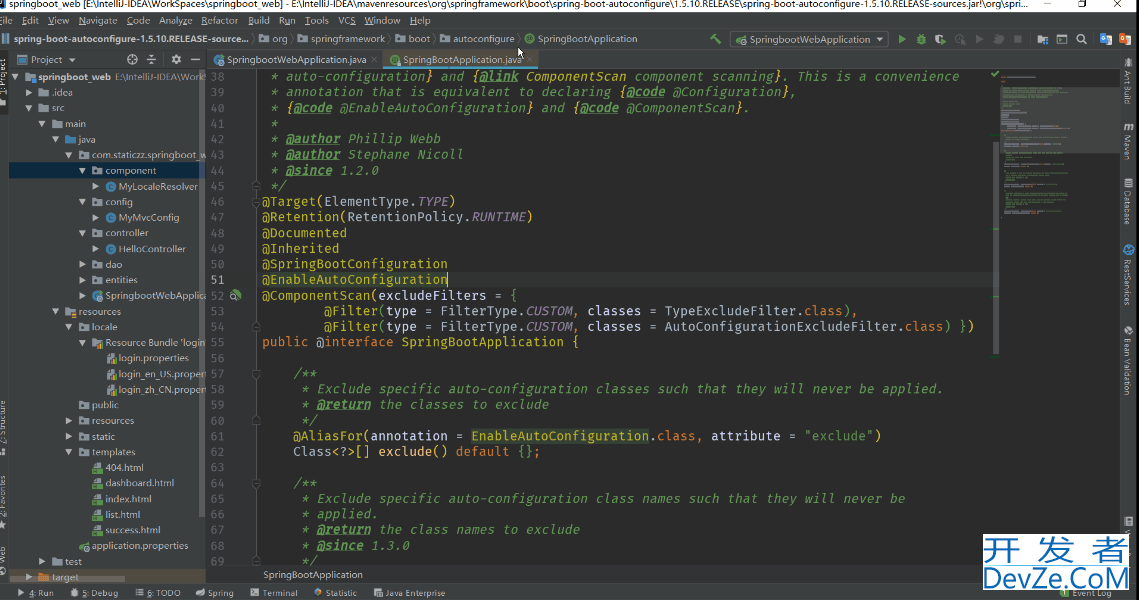The width and height of the screenshot is (1139, 600).
Task: Open the Analyze menu
Action: pyautogui.click(x=176, y=20)
